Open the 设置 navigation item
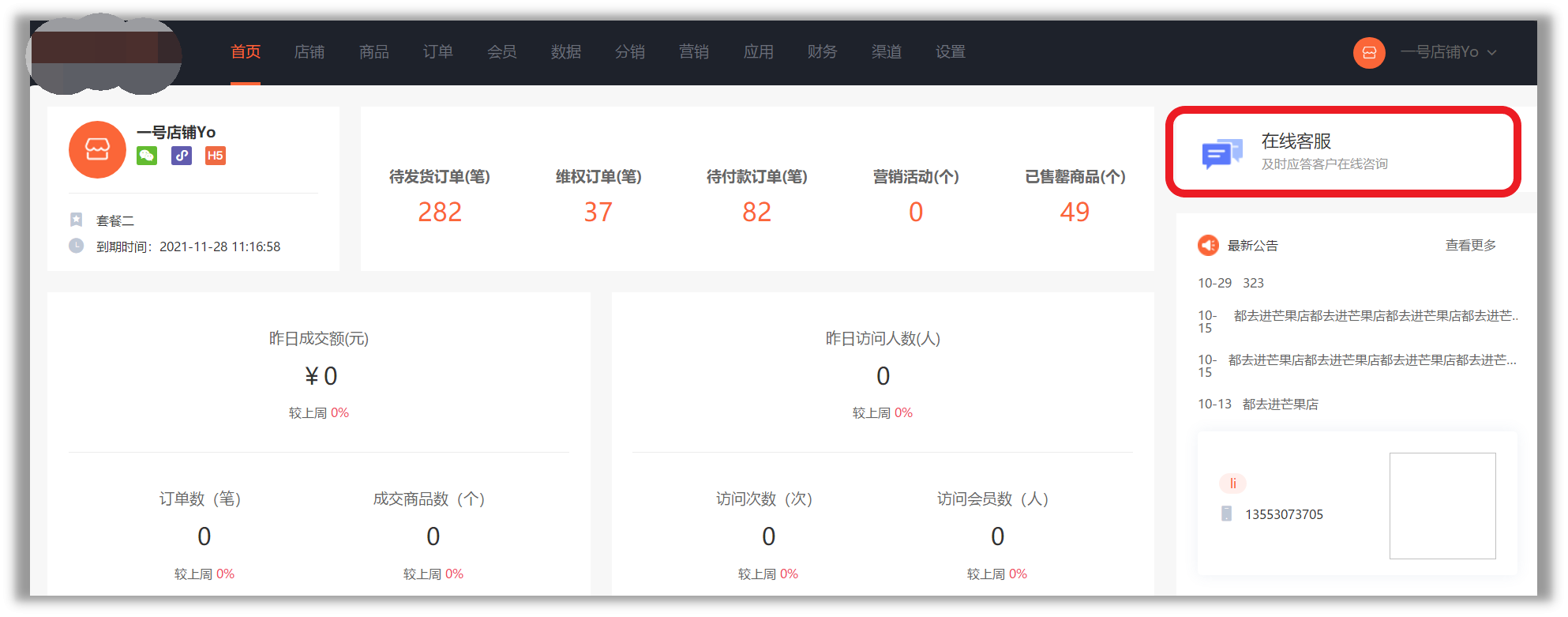Image resolution: width=1568 pixels, height=617 pixels. click(x=950, y=52)
